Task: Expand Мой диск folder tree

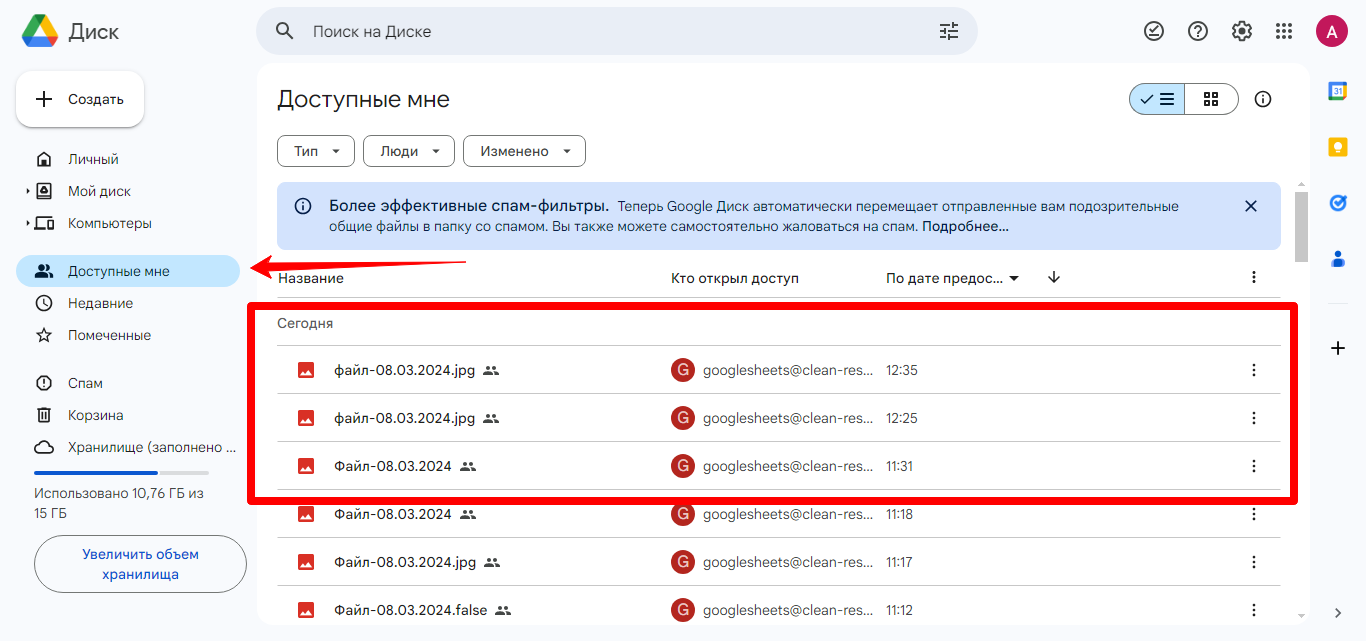Action: [28, 191]
